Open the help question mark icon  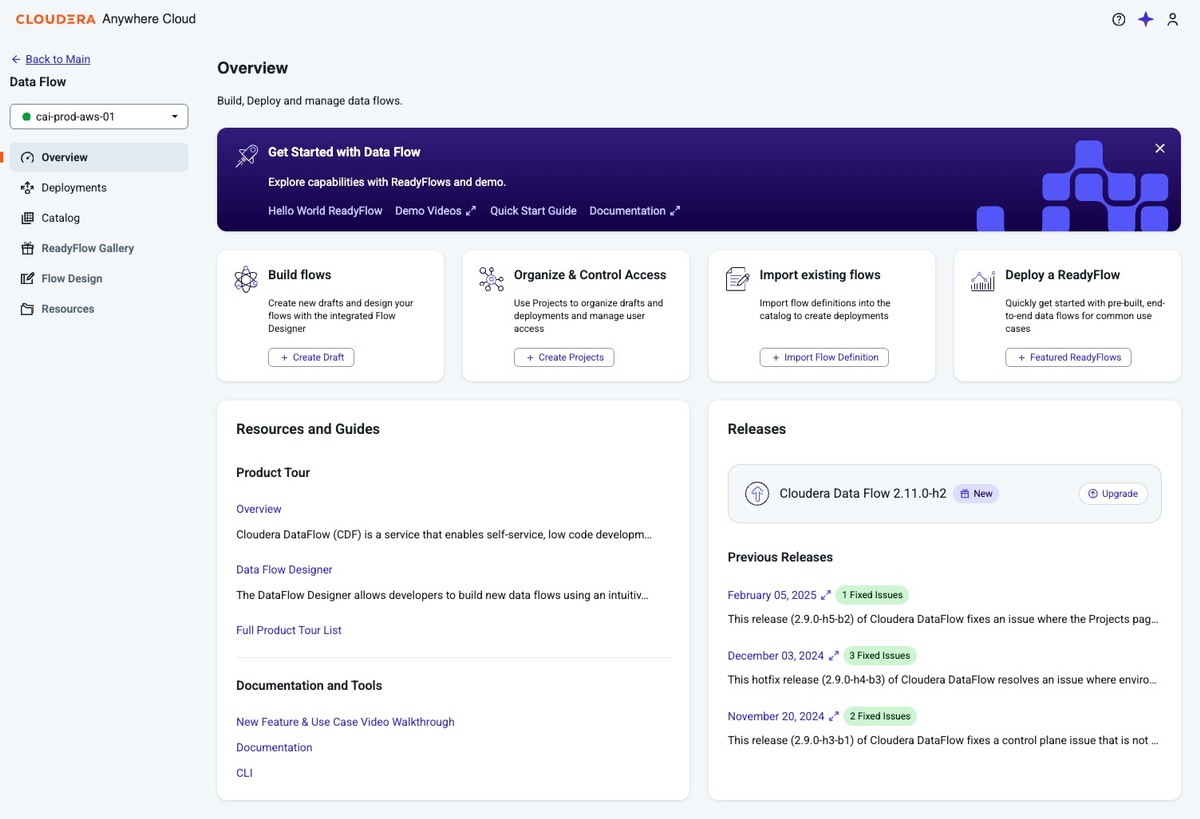(x=1119, y=19)
